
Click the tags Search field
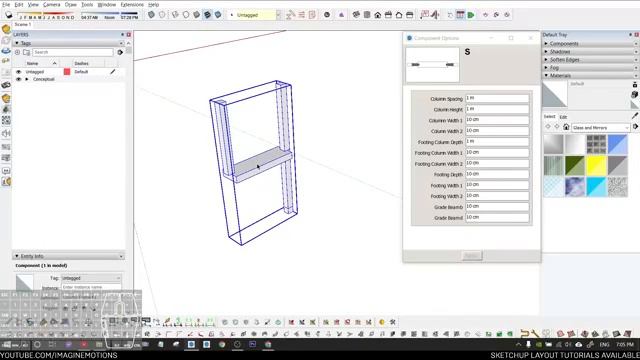[x=73, y=52]
